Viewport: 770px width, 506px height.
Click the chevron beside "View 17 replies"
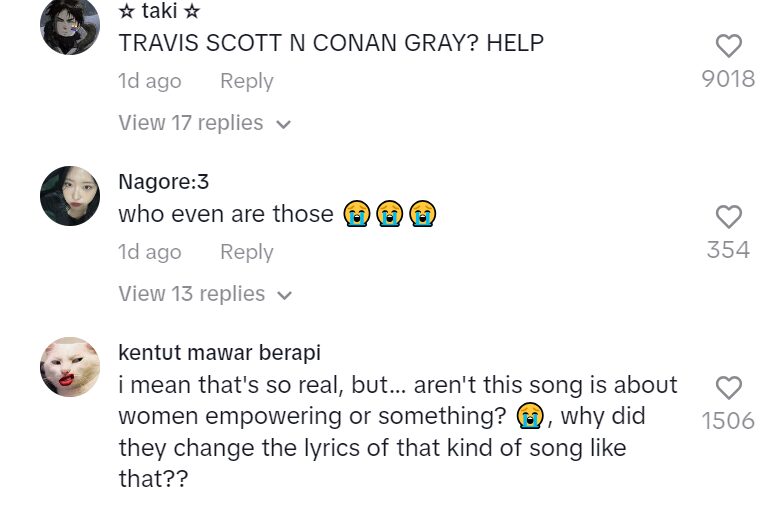tap(283, 125)
